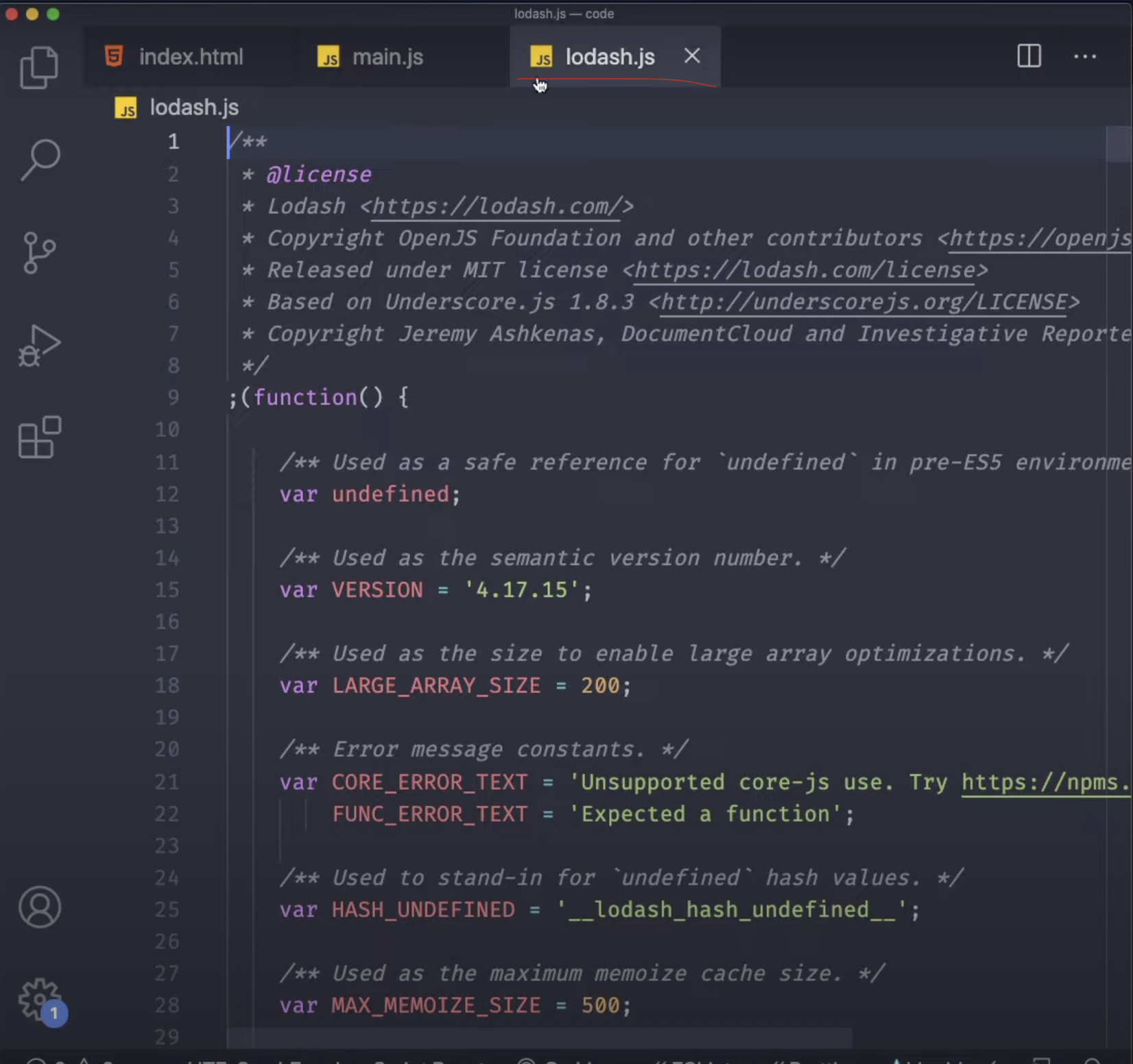The image size is (1133, 1064).
Task: Click line number 1 in gutter
Action: point(174,142)
